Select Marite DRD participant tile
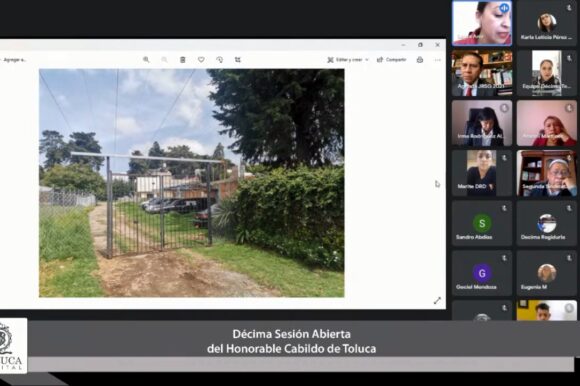 482,173
